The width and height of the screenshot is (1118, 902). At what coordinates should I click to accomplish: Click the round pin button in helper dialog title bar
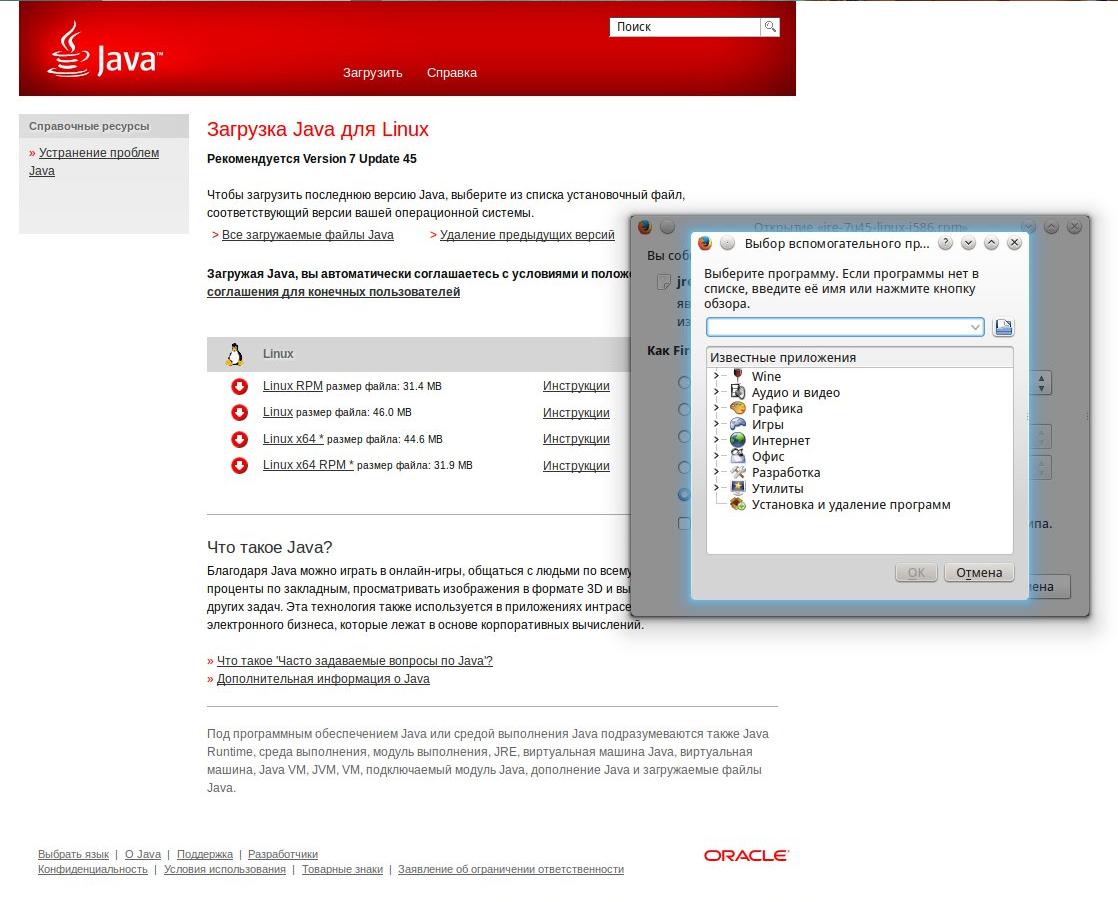tap(727, 243)
